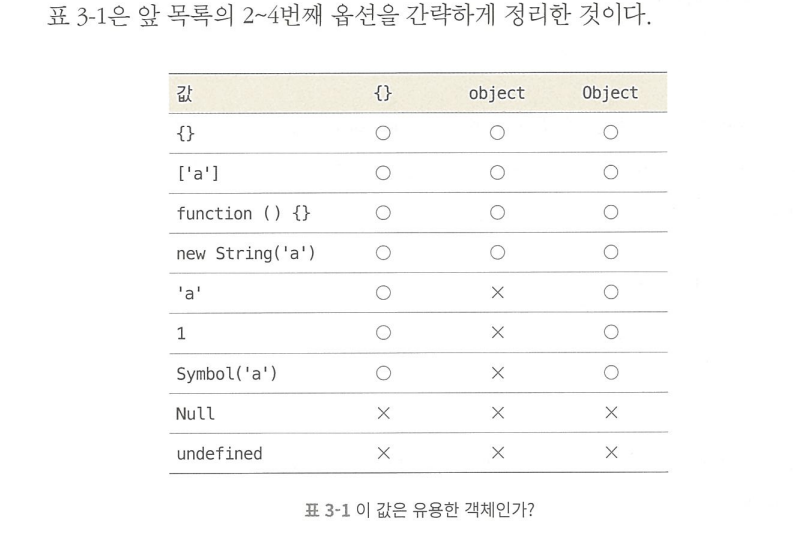Click the X for Symbol('a') under object column

[x=497, y=373]
